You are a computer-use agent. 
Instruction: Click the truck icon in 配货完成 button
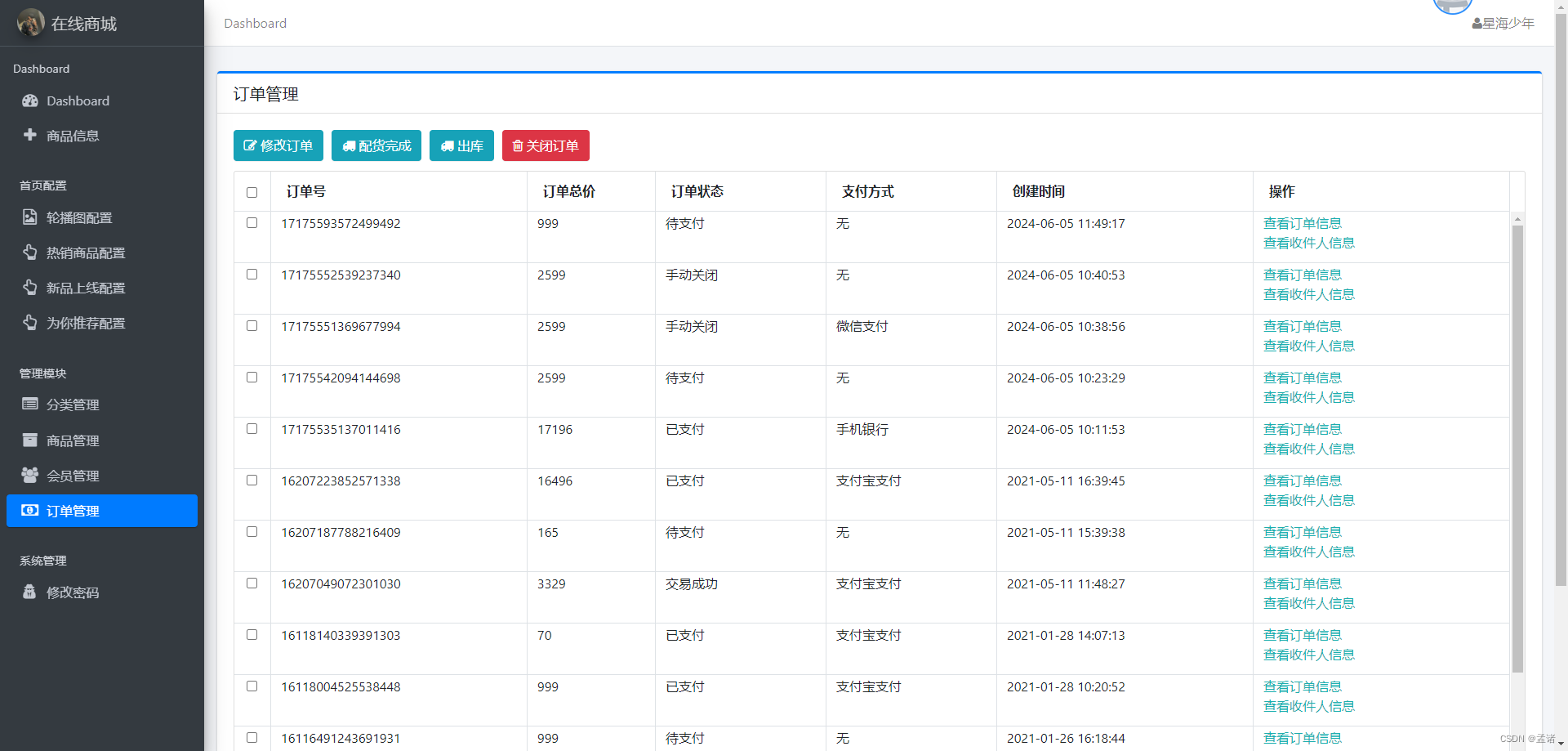point(349,146)
